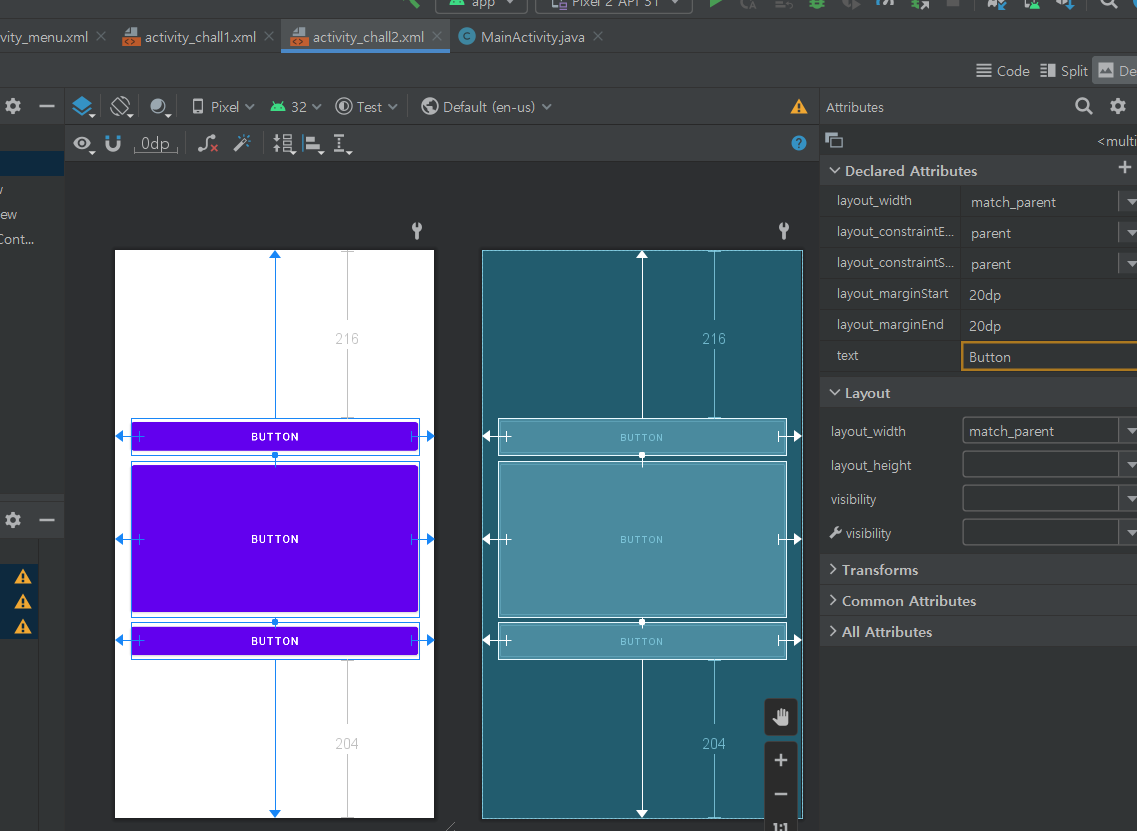Open the night mode selector icon
1137x831 pixels.
tap(160, 107)
